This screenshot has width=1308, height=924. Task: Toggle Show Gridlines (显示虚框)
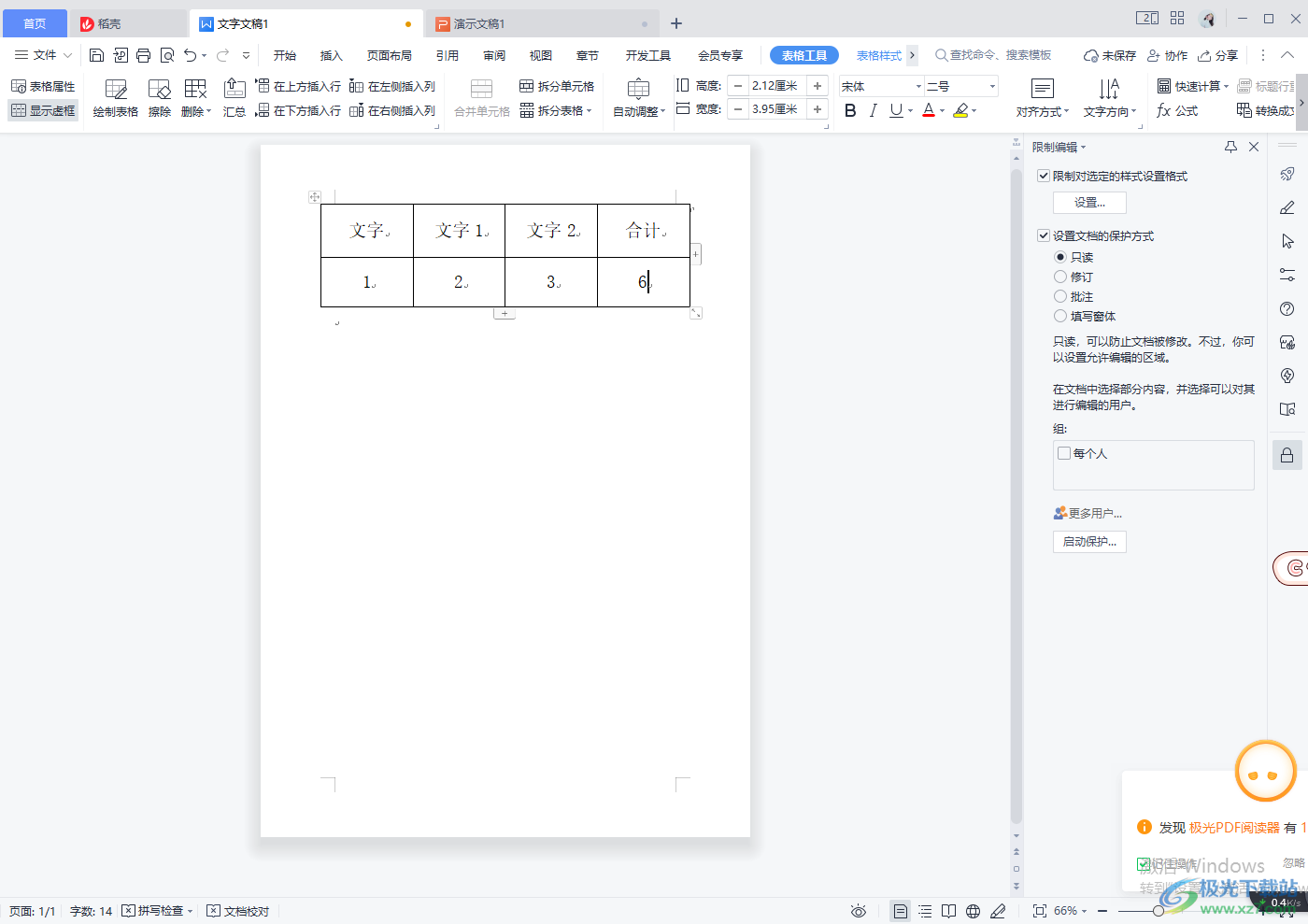pyautogui.click(x=43, y=110)
